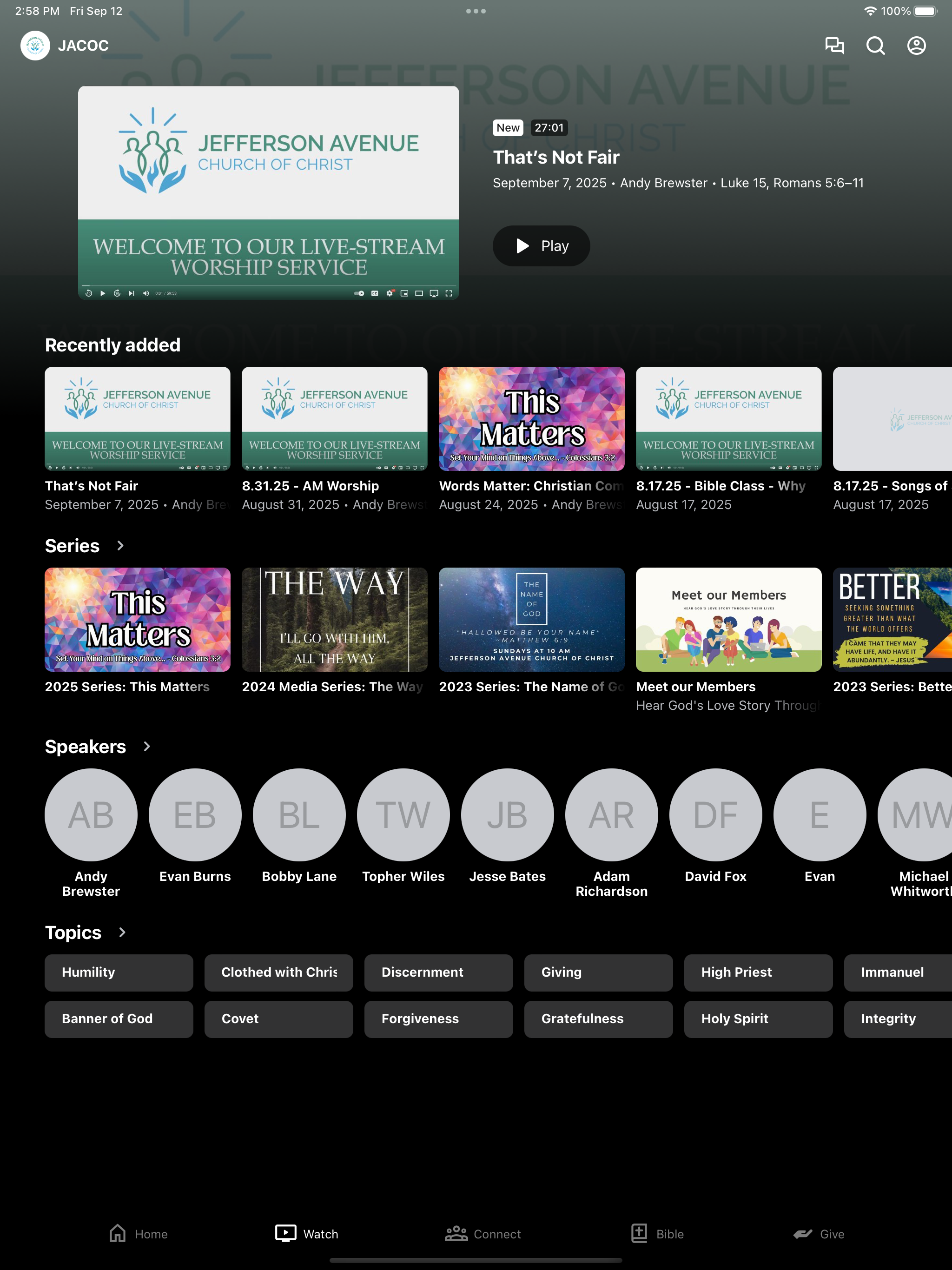The height and width of the screenshot is (1270, 952).
Task: Select speaker David Fox avatar
Action: click(716, 815)
